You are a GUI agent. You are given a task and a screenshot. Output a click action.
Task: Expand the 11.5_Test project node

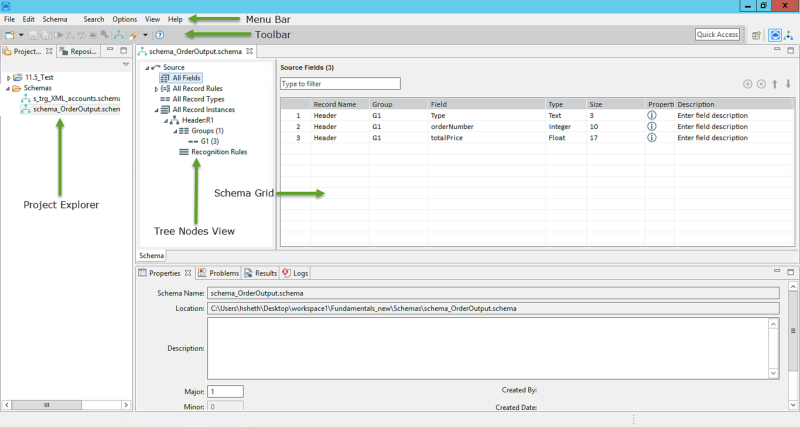9,77
